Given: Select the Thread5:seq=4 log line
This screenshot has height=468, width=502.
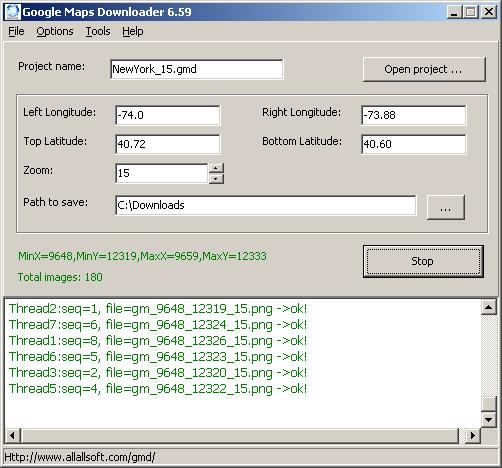Looking at the screenshot, I should (158, 389).
